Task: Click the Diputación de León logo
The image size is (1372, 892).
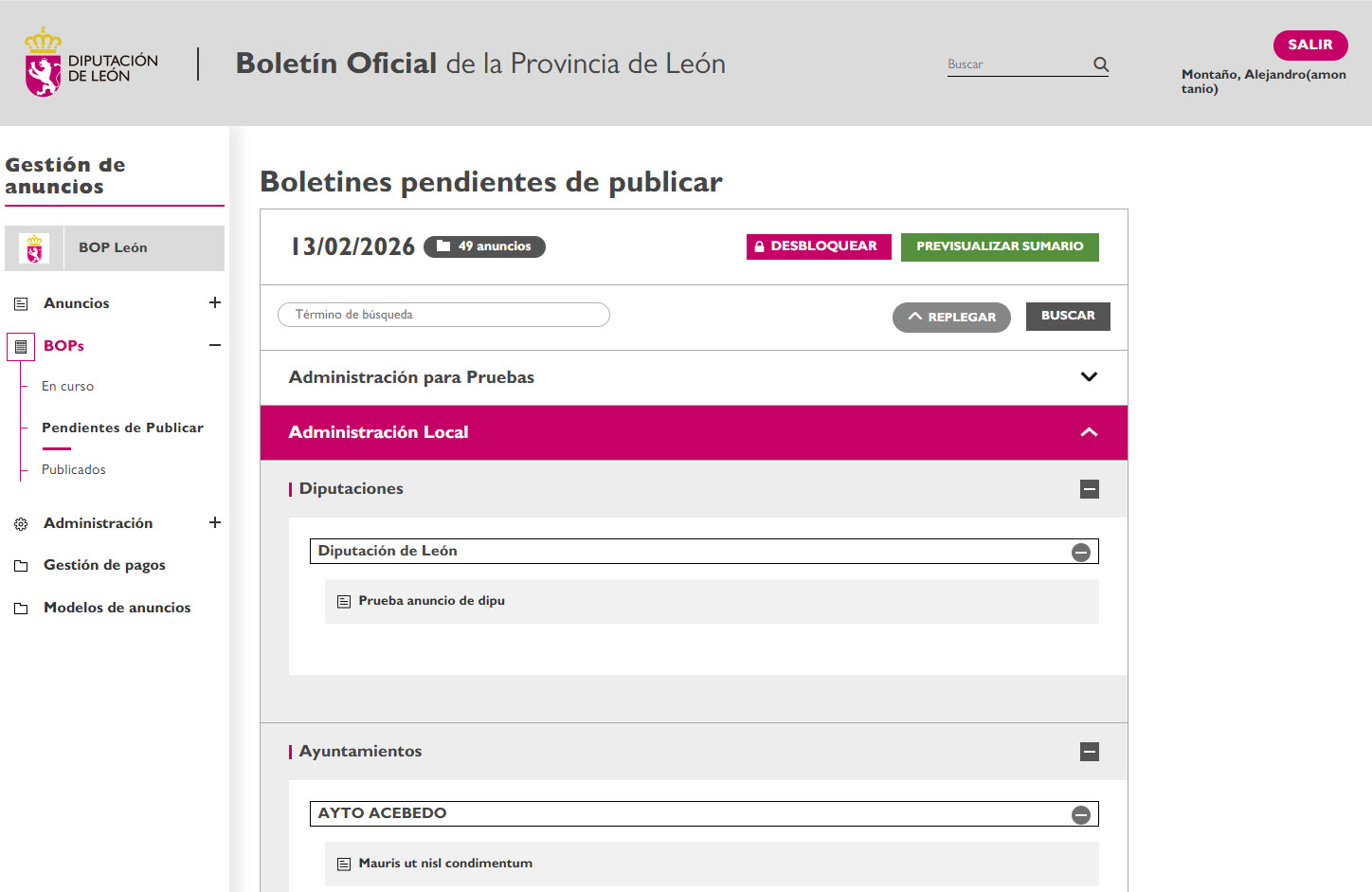Action: pyautogui.click(x=91, y=64)
